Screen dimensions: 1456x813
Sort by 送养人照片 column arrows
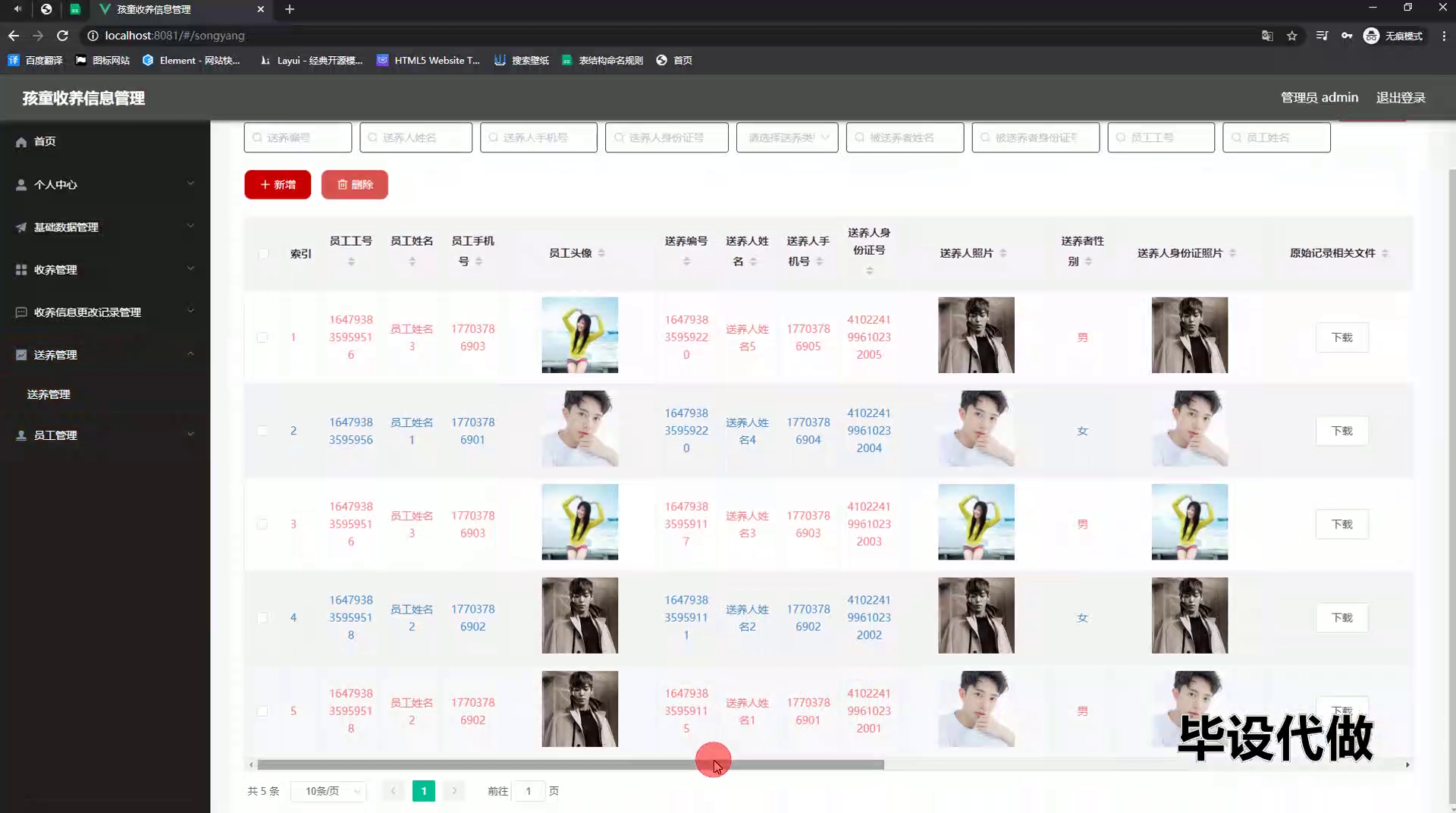[1003, 253]
